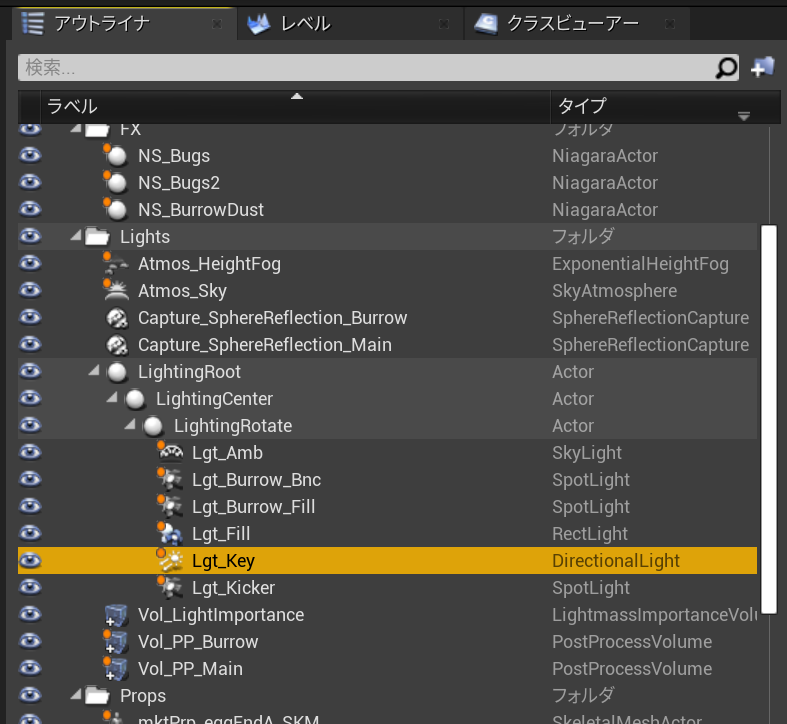Click the ExponentialHeightFog type text
This screenshot has height=724, width=787.
640,264
